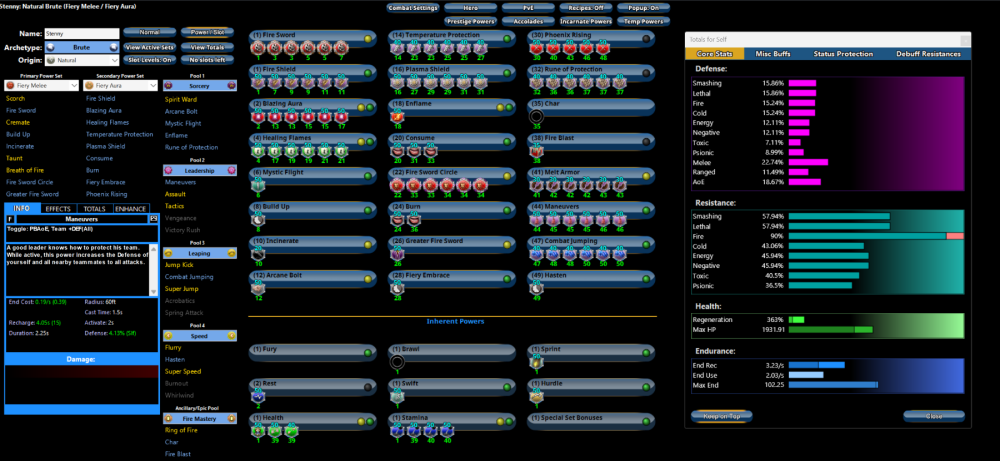This screenshot has width=1000, height=461.
Task: Click the enhancement slot under Mystic Flight
Action: tap(258, 183)
